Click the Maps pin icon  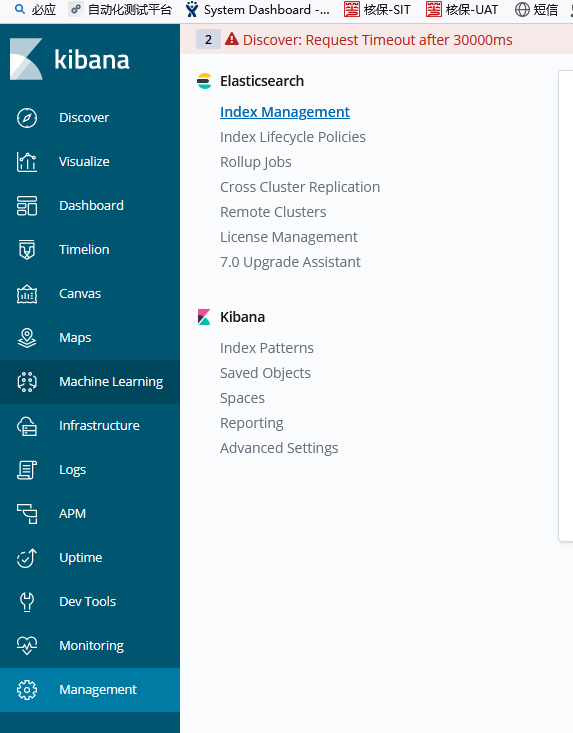(x=27, y=338)
